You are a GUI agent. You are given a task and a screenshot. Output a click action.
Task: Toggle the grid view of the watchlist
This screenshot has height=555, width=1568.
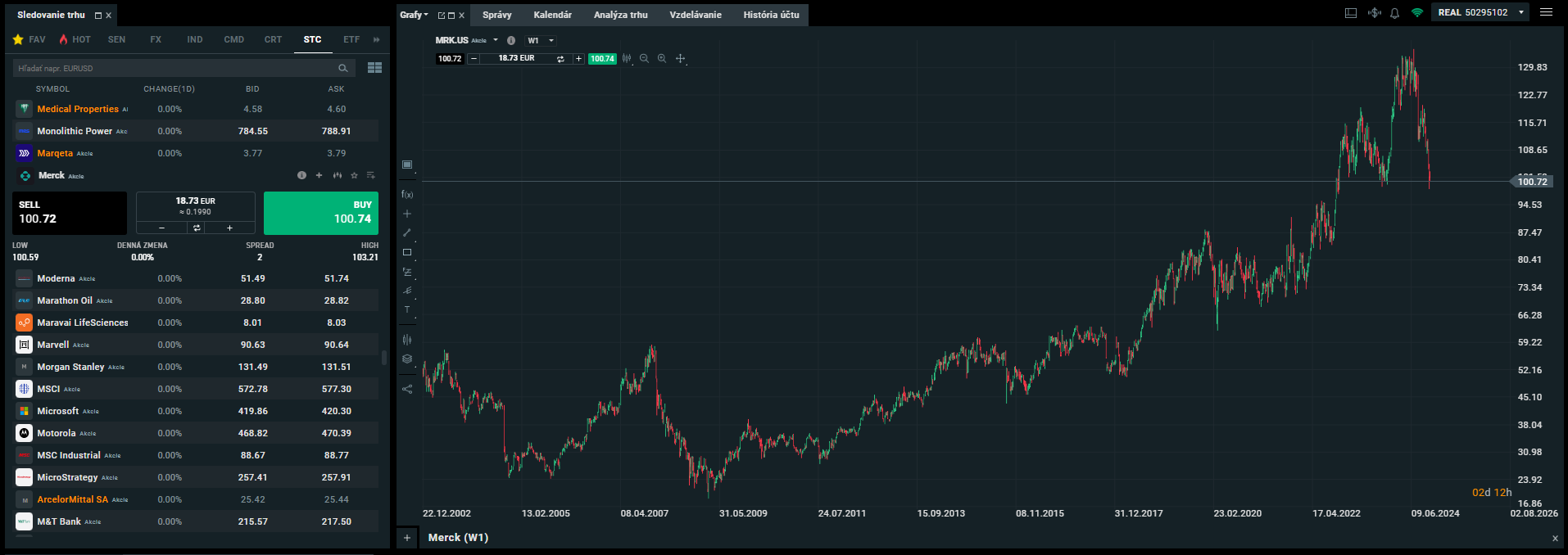pos(374,68)
